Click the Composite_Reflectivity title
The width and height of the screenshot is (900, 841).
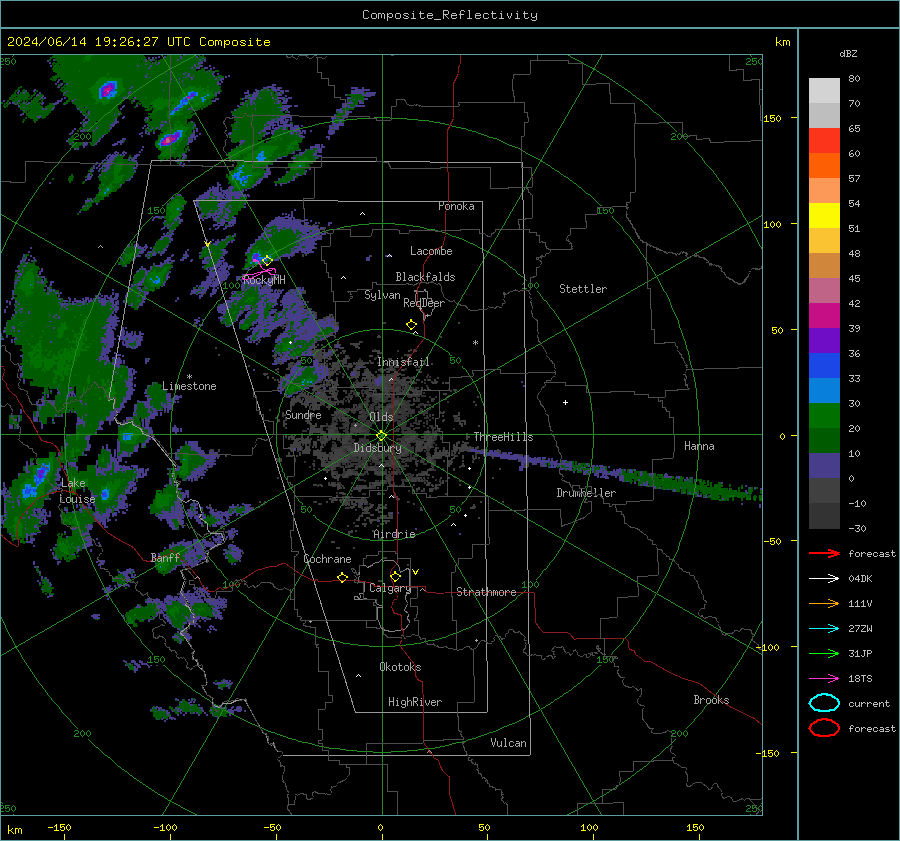pos(450,15)
